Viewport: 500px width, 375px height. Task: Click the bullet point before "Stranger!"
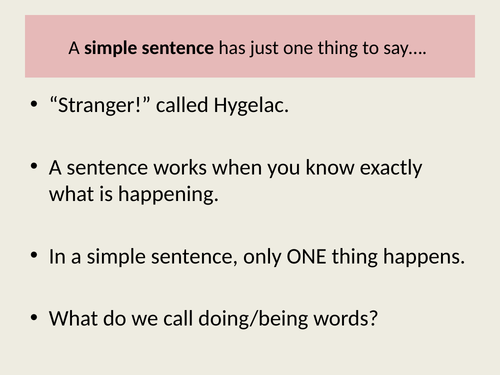coord(34,104)
